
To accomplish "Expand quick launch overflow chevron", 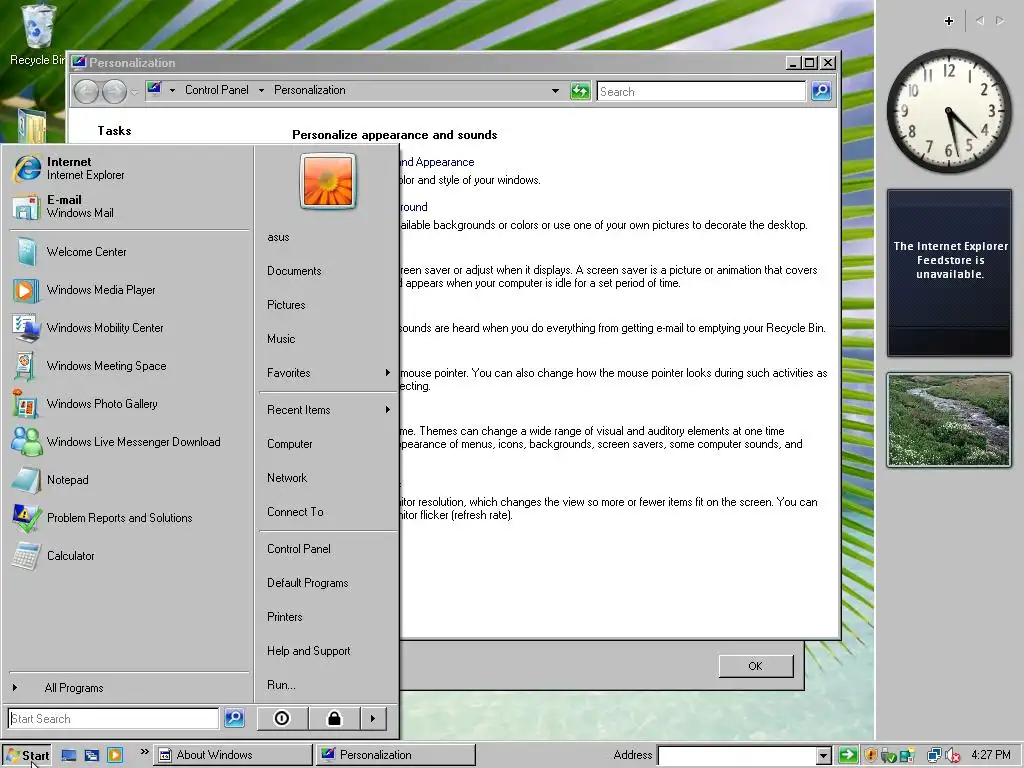I will [144, 752].
